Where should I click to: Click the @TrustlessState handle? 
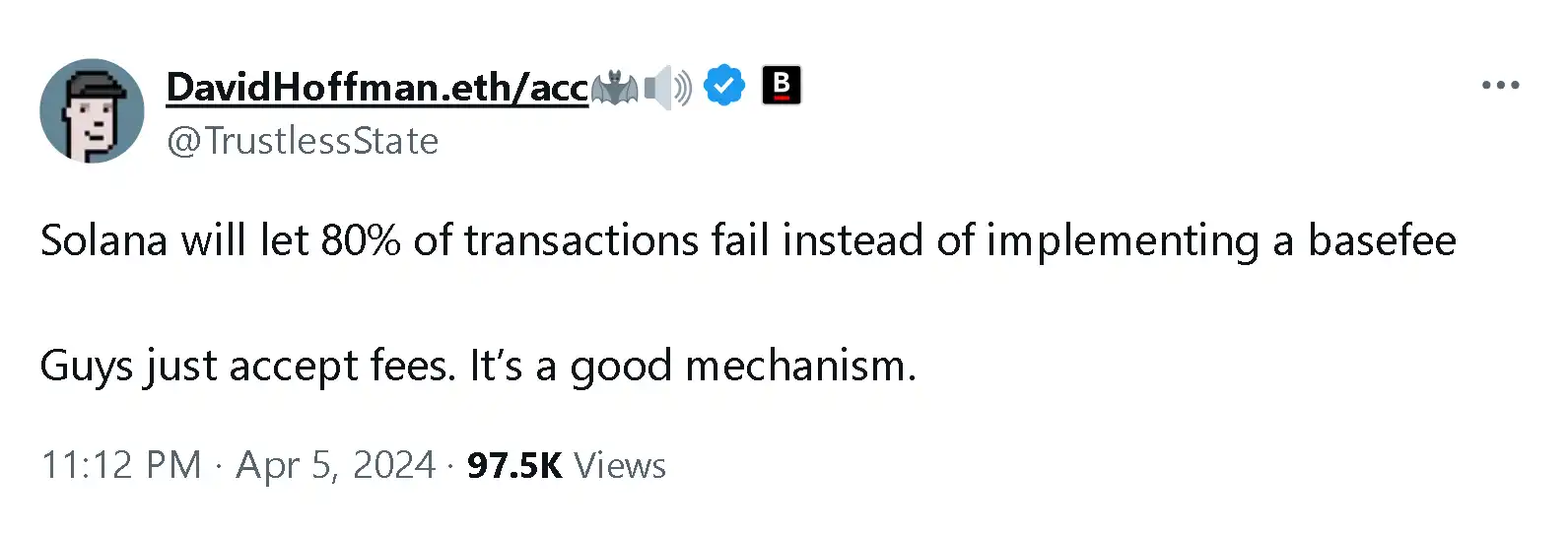click(x=303, y=141)
